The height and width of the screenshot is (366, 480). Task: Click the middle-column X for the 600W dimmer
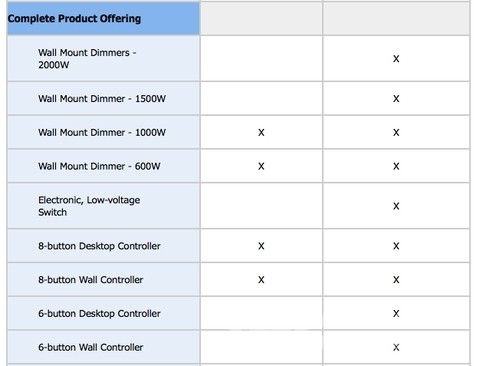tap(261, 166)
